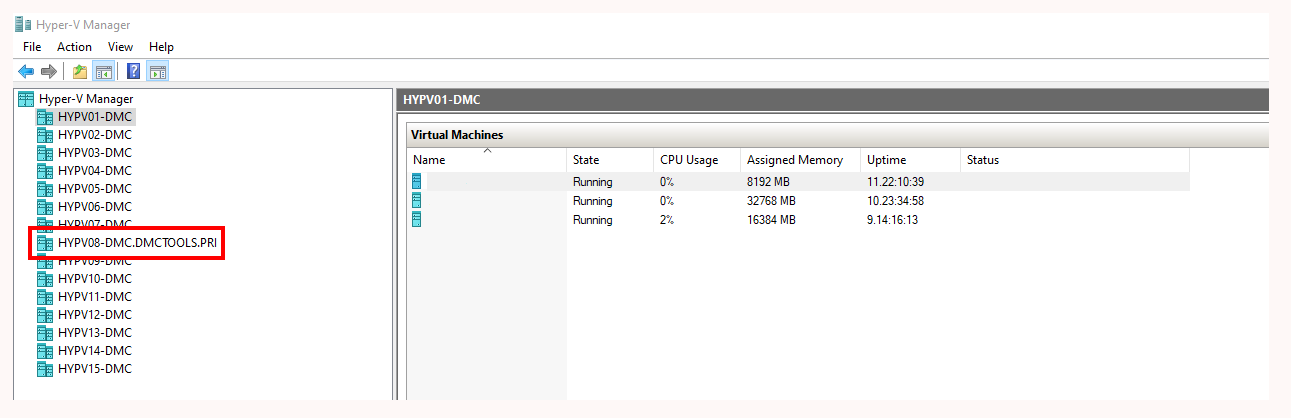The width and height of the screenshot is (1291, 418).
Task: Select HYPV03-DMC in the server tree
Action: click(95, 153)
